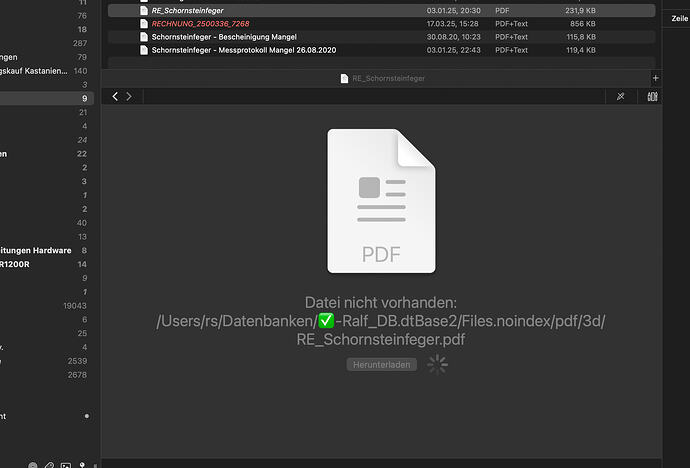Click the white dot indicator in sidebar
This screenshot has width=690, height=468.
tap(87, 416)
